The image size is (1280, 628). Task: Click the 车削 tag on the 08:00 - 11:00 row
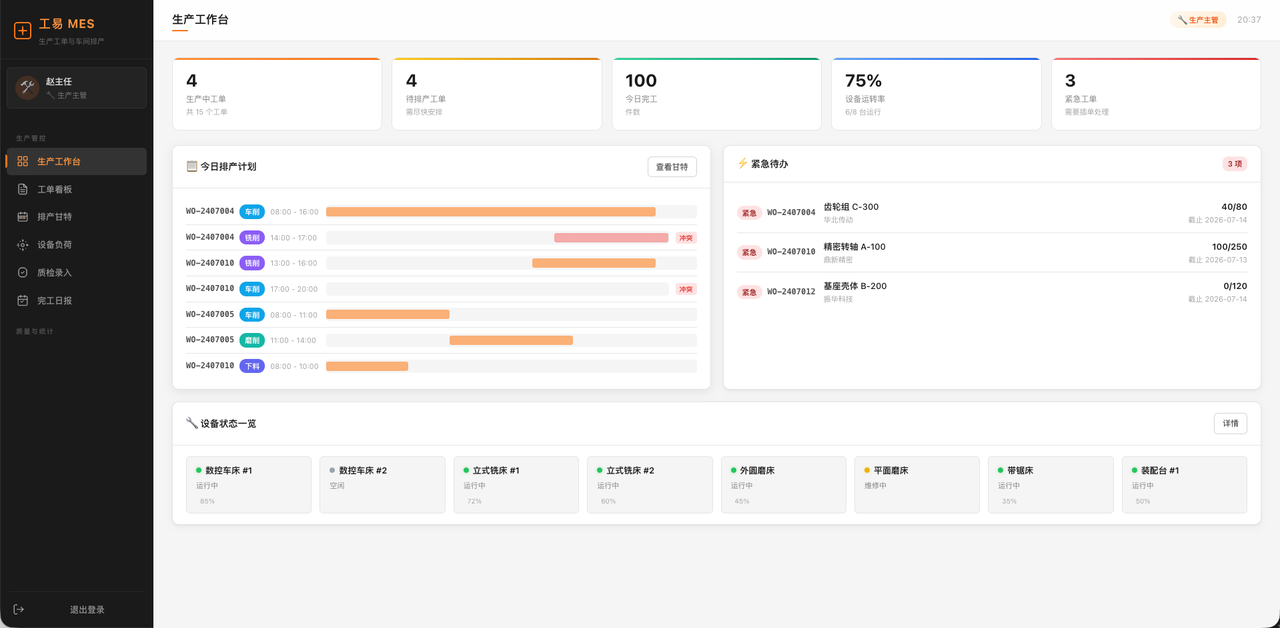[252, 315]
